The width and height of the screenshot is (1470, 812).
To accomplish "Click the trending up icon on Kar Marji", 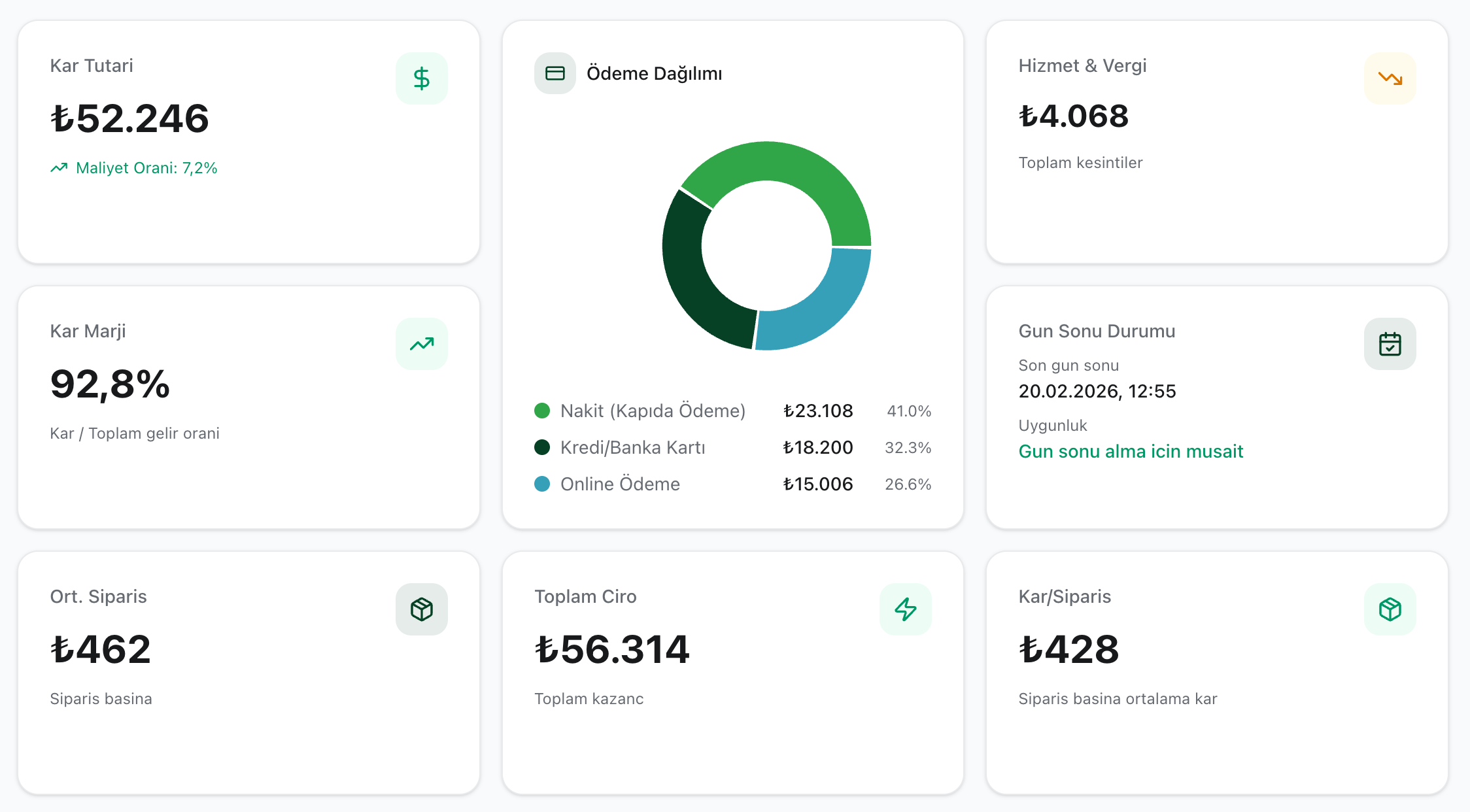I will tap(421, 344).
